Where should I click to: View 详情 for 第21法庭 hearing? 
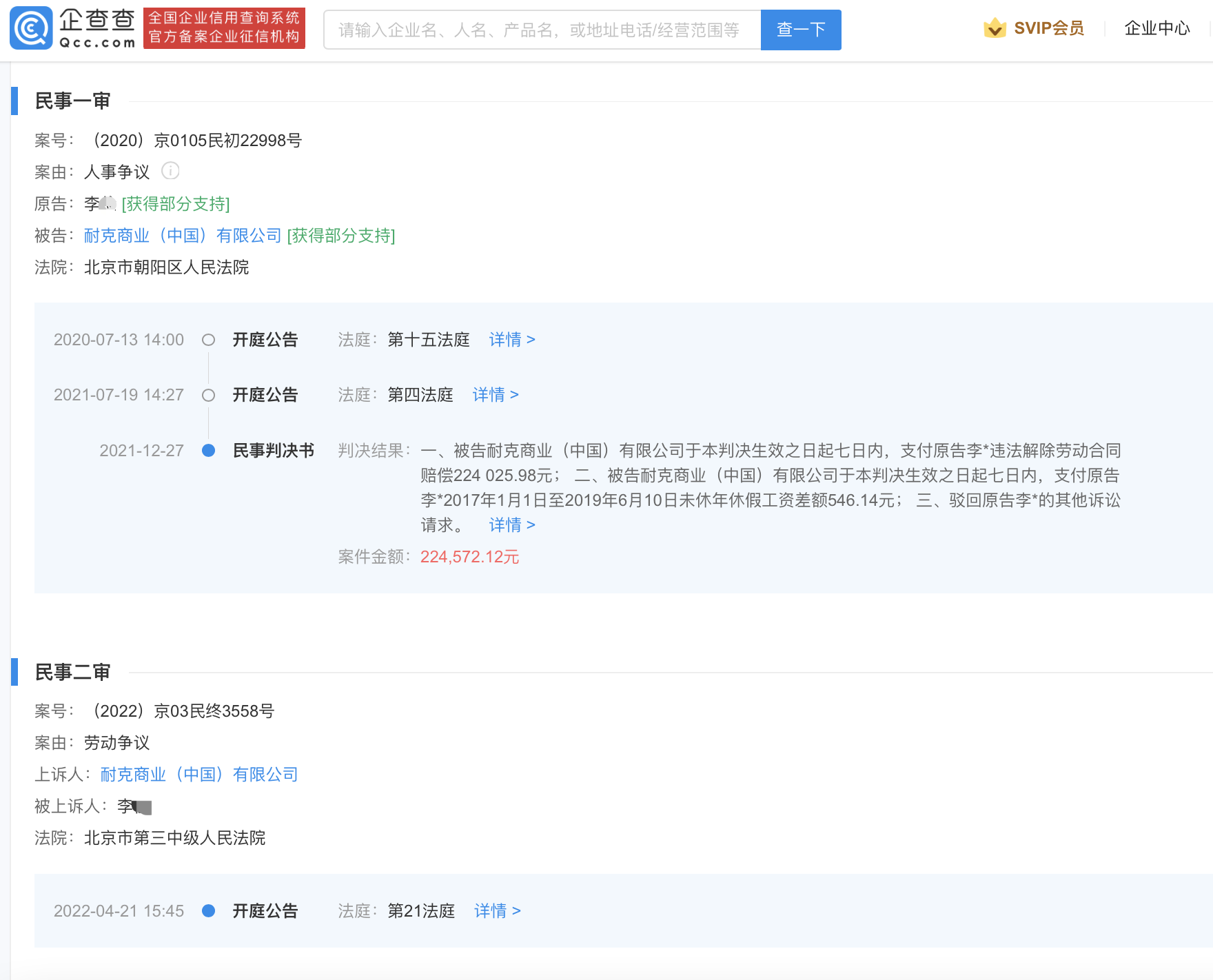(x=498, y=911)
